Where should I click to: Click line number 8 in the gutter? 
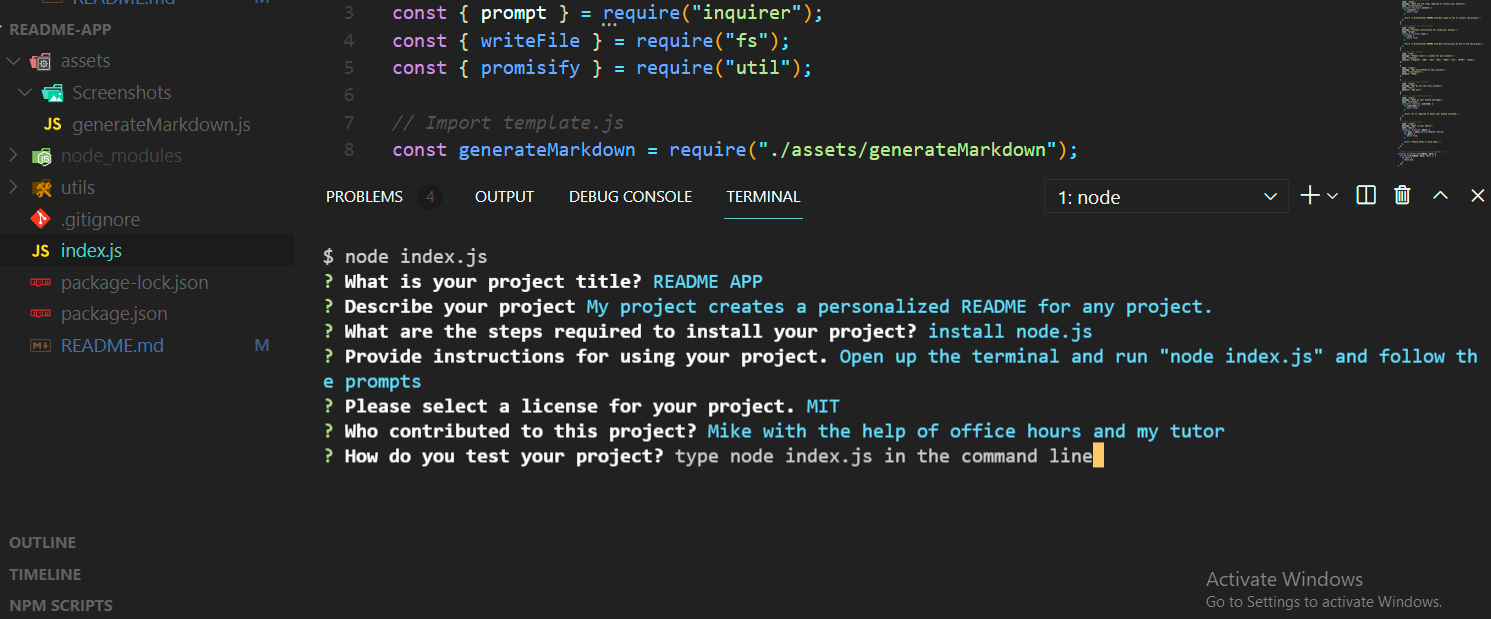point(348,150)
